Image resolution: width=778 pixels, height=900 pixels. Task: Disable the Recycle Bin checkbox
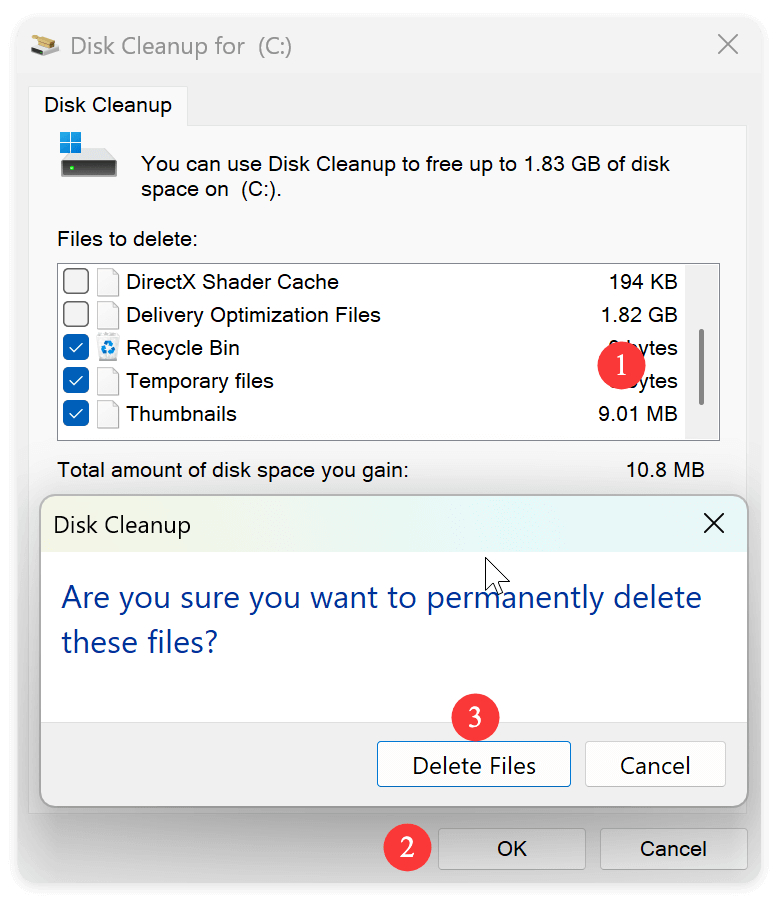76,347
